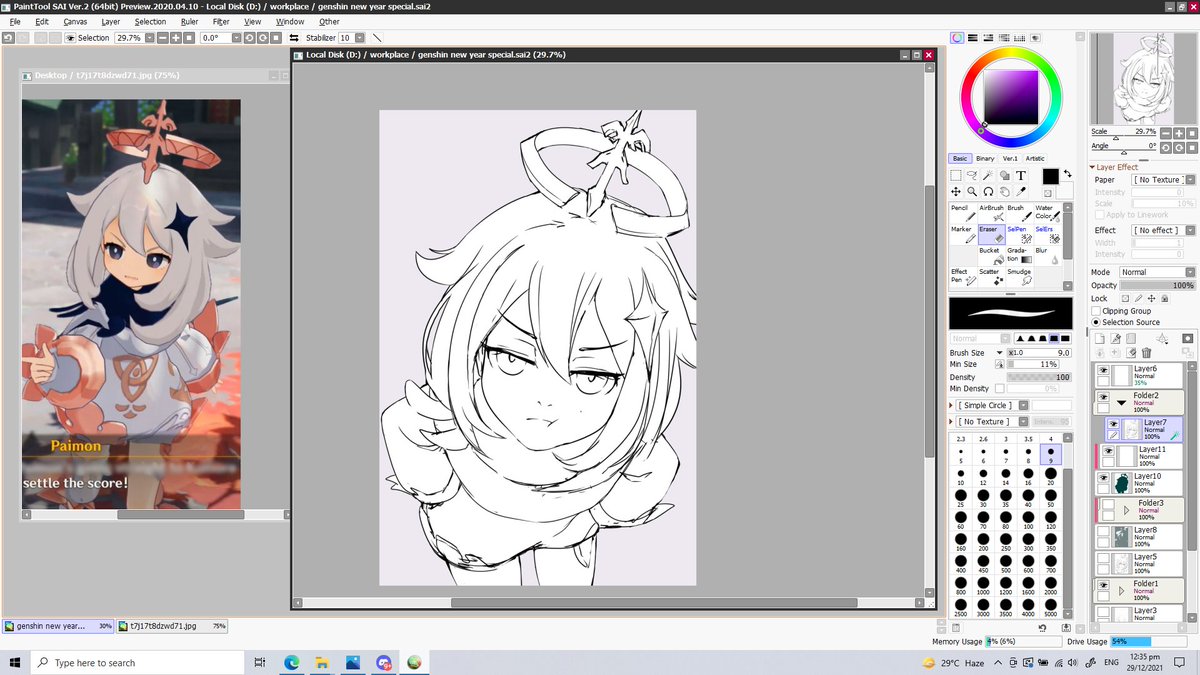The height and width of the screenshot is (675, 1200).
Task: Hide Folder1 using its eye icon
Action: tap(1104, 585)
